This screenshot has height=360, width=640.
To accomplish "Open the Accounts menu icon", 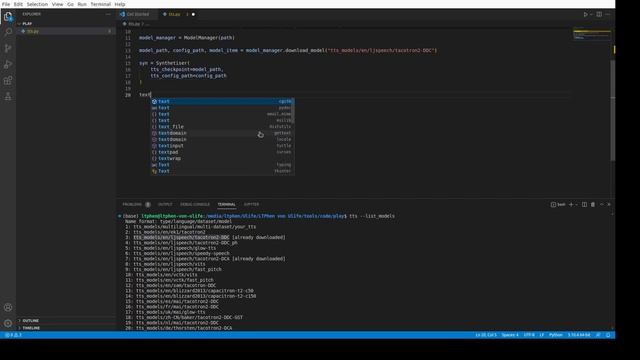I will [x=8, y=307].
